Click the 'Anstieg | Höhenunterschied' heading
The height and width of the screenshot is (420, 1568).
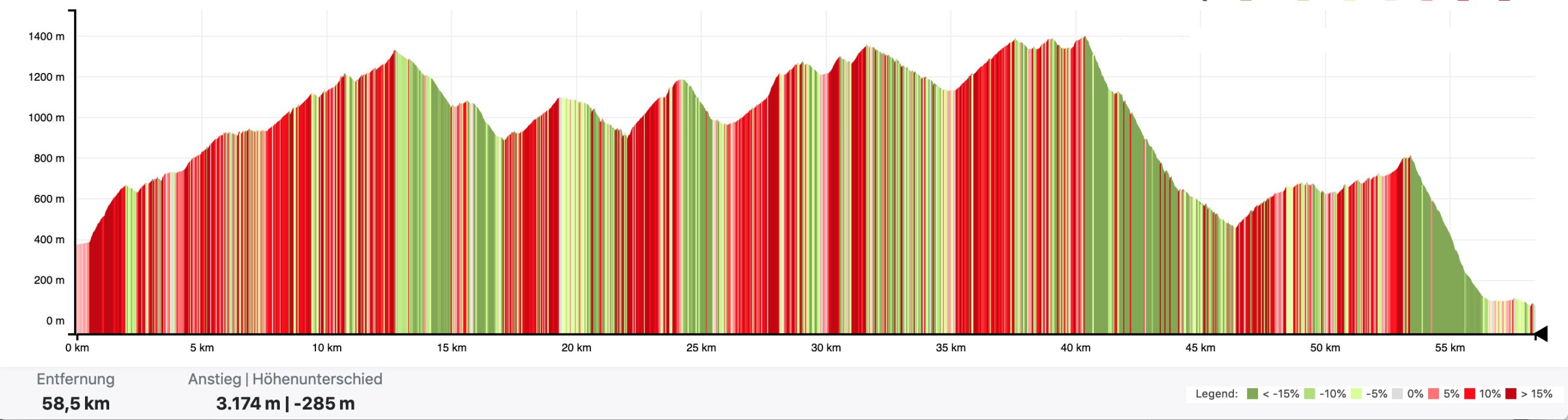pyautogui.click(x=285, y=379)
